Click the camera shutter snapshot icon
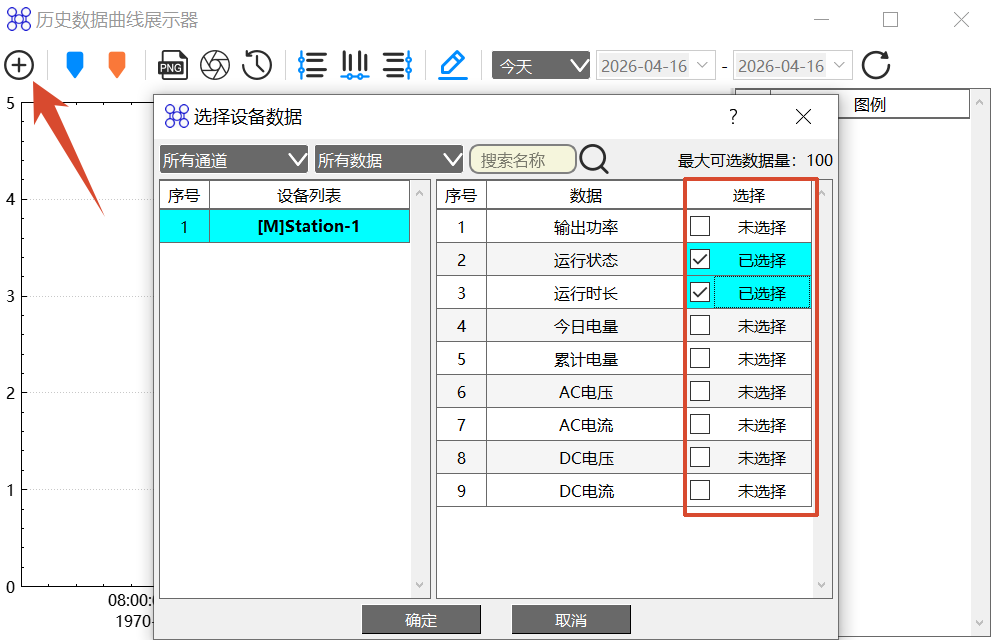The image size is (996, 640). click(x=215, y=65)
